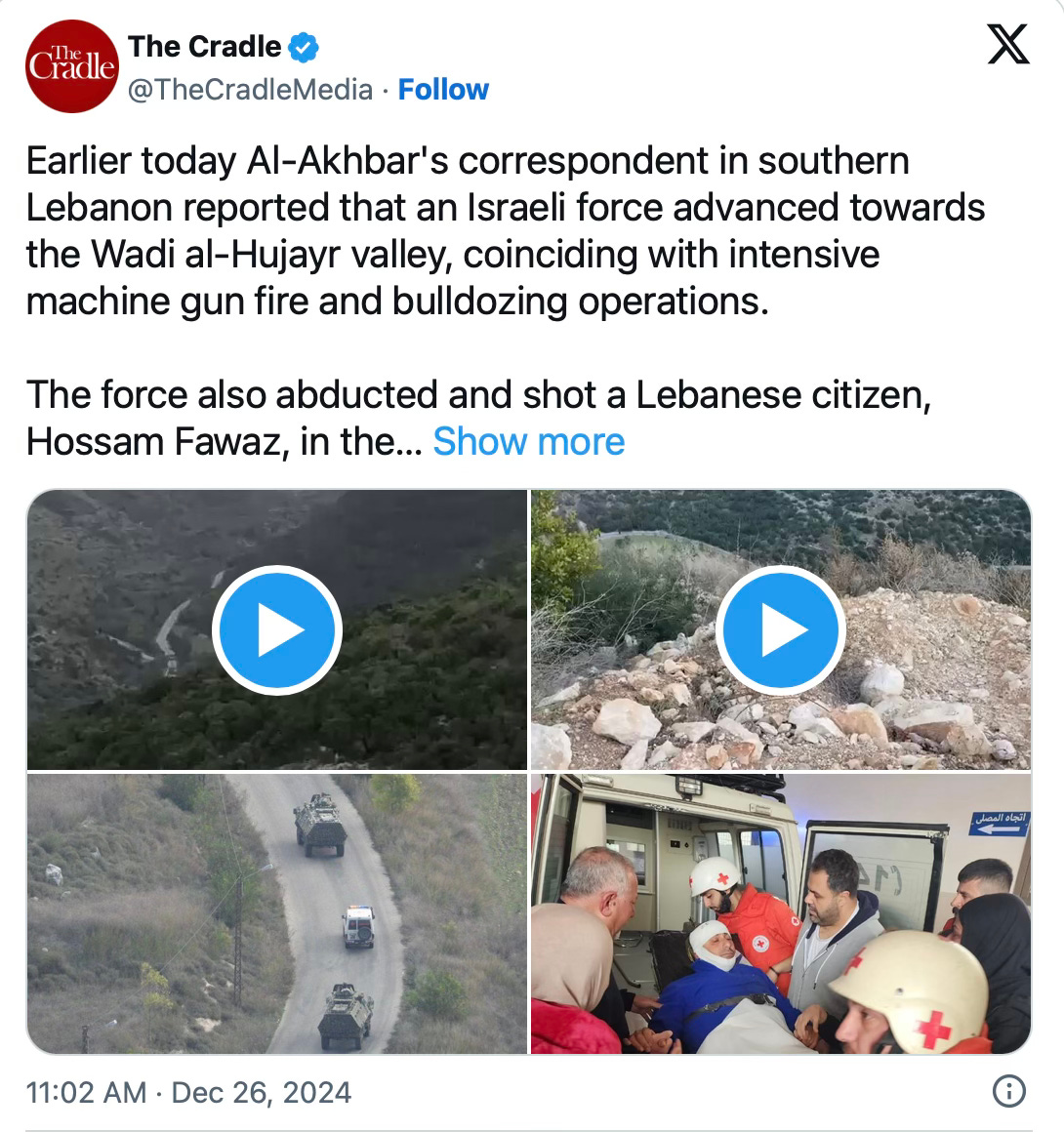Open the Red Cross ambulance photo
This screenshot has width=1064, height=1132.
781,914
